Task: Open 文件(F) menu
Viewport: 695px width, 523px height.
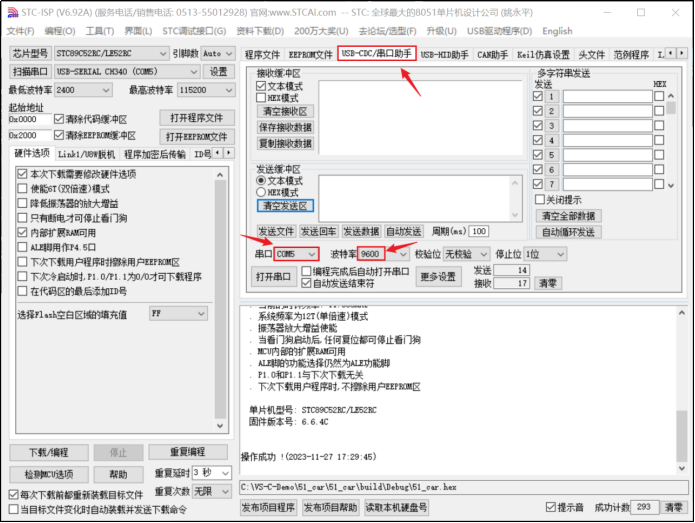Action: pos(21,31)
